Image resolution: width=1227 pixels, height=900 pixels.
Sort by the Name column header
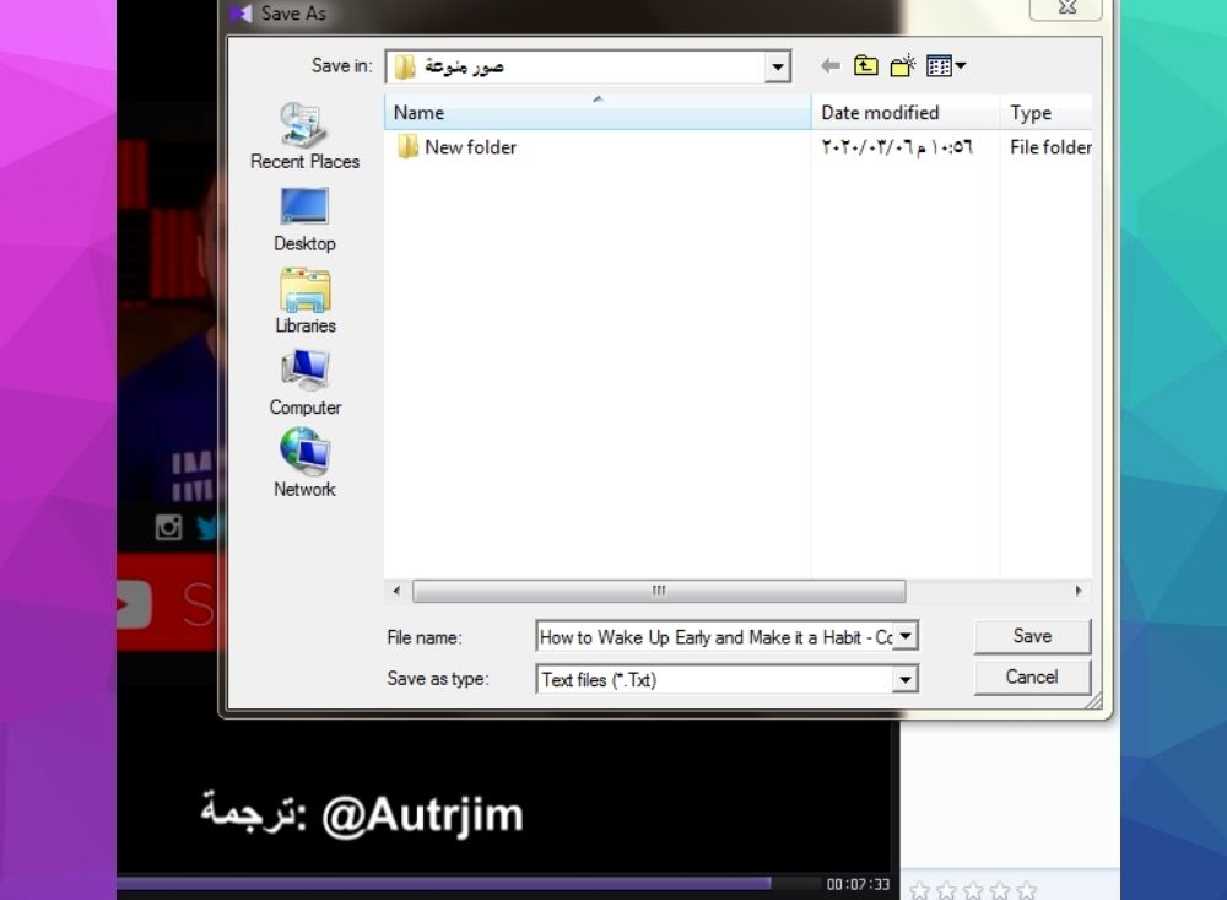597,113
